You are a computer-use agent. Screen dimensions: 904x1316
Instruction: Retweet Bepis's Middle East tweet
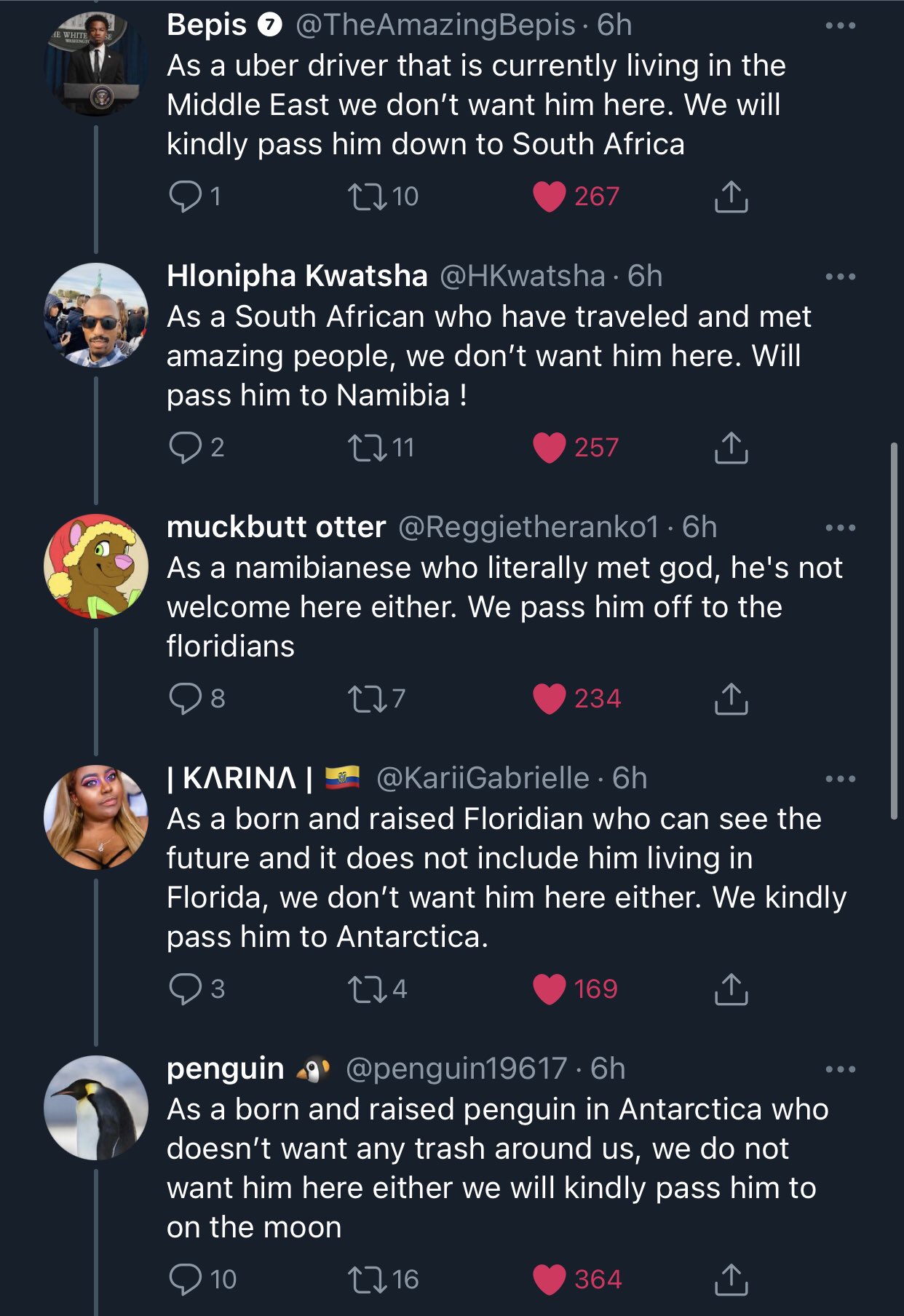pos(367,197)
